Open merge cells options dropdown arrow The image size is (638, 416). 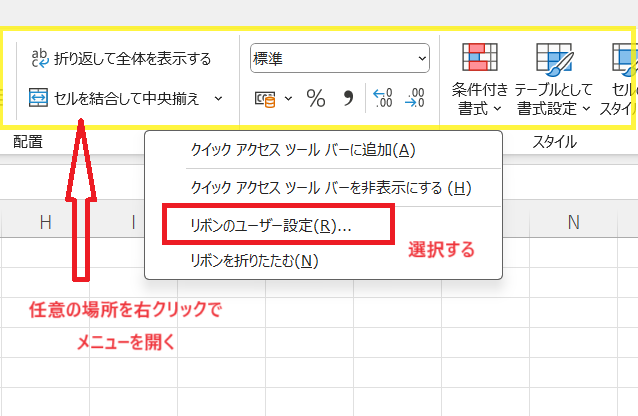click(218, 98)
